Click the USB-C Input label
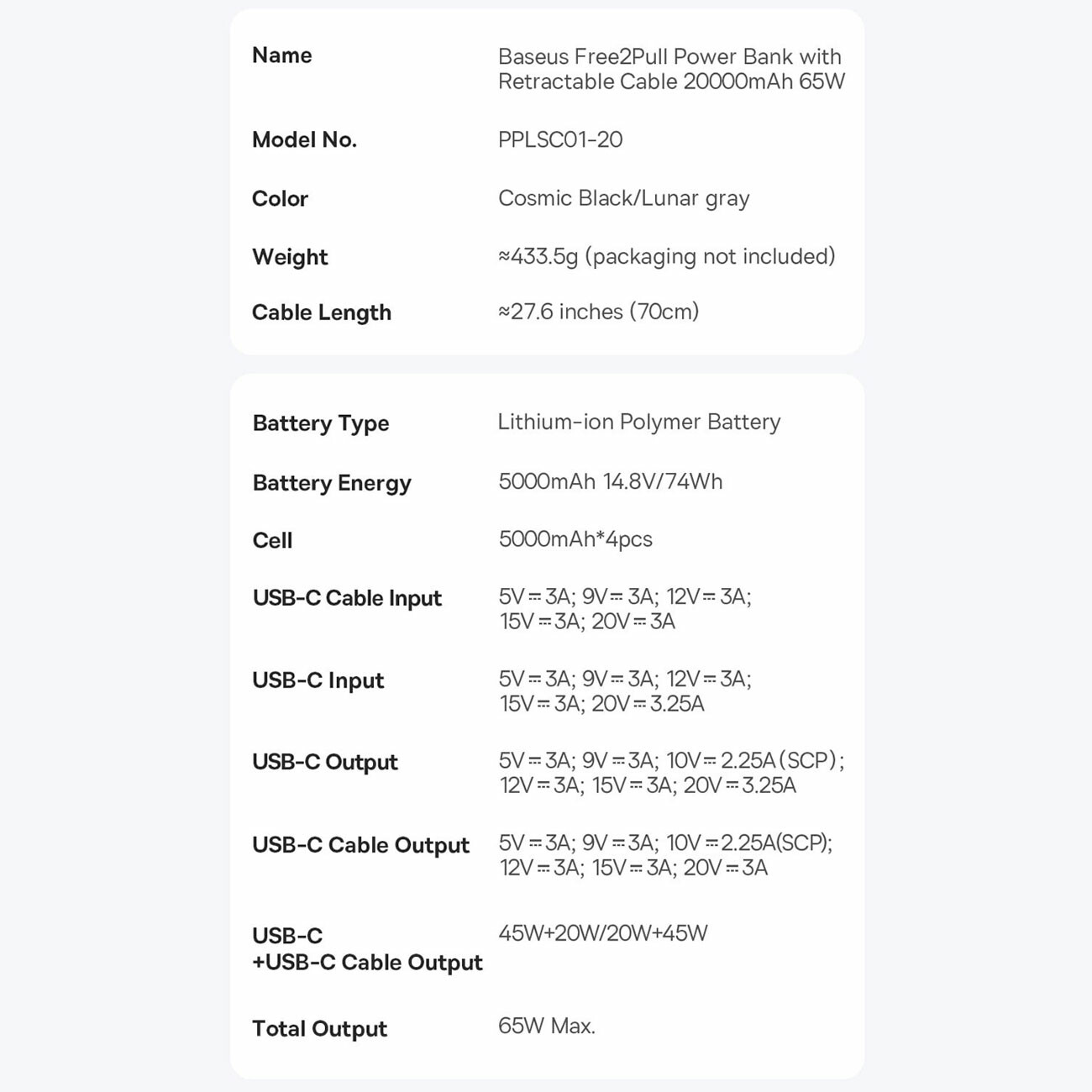This screenshot has width=1092, height=1092. pyautogui.click(x=318, y=680)
